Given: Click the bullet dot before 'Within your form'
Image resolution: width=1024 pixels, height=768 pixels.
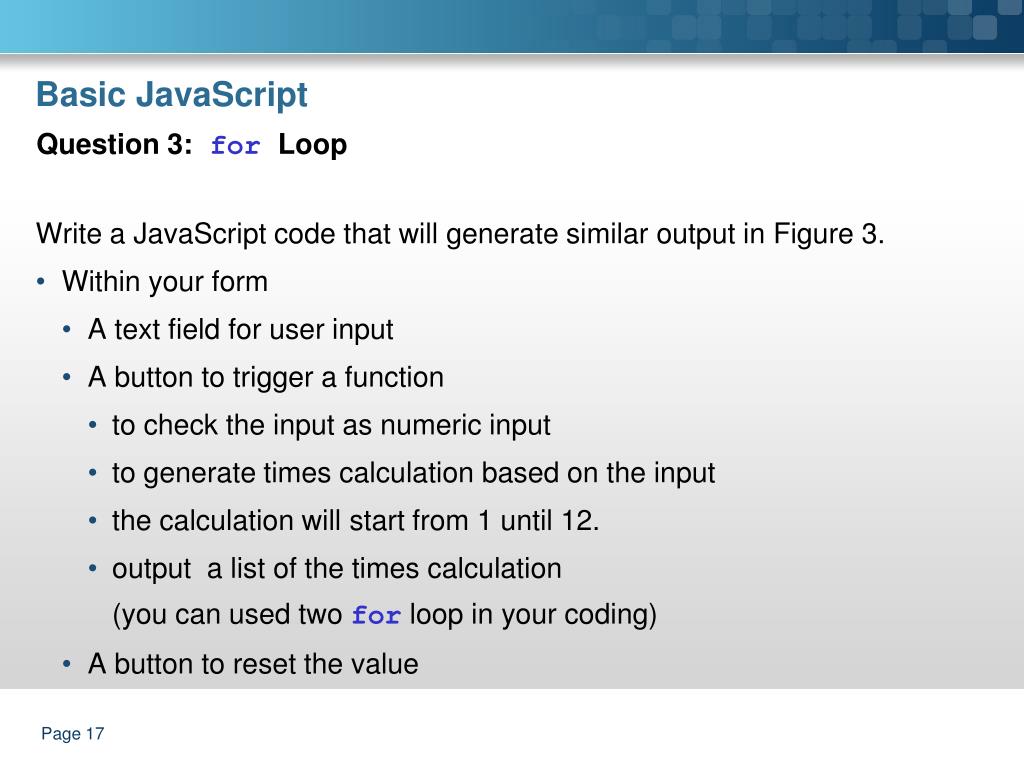Looking at the screenshot, I should [x=41, y=282].
